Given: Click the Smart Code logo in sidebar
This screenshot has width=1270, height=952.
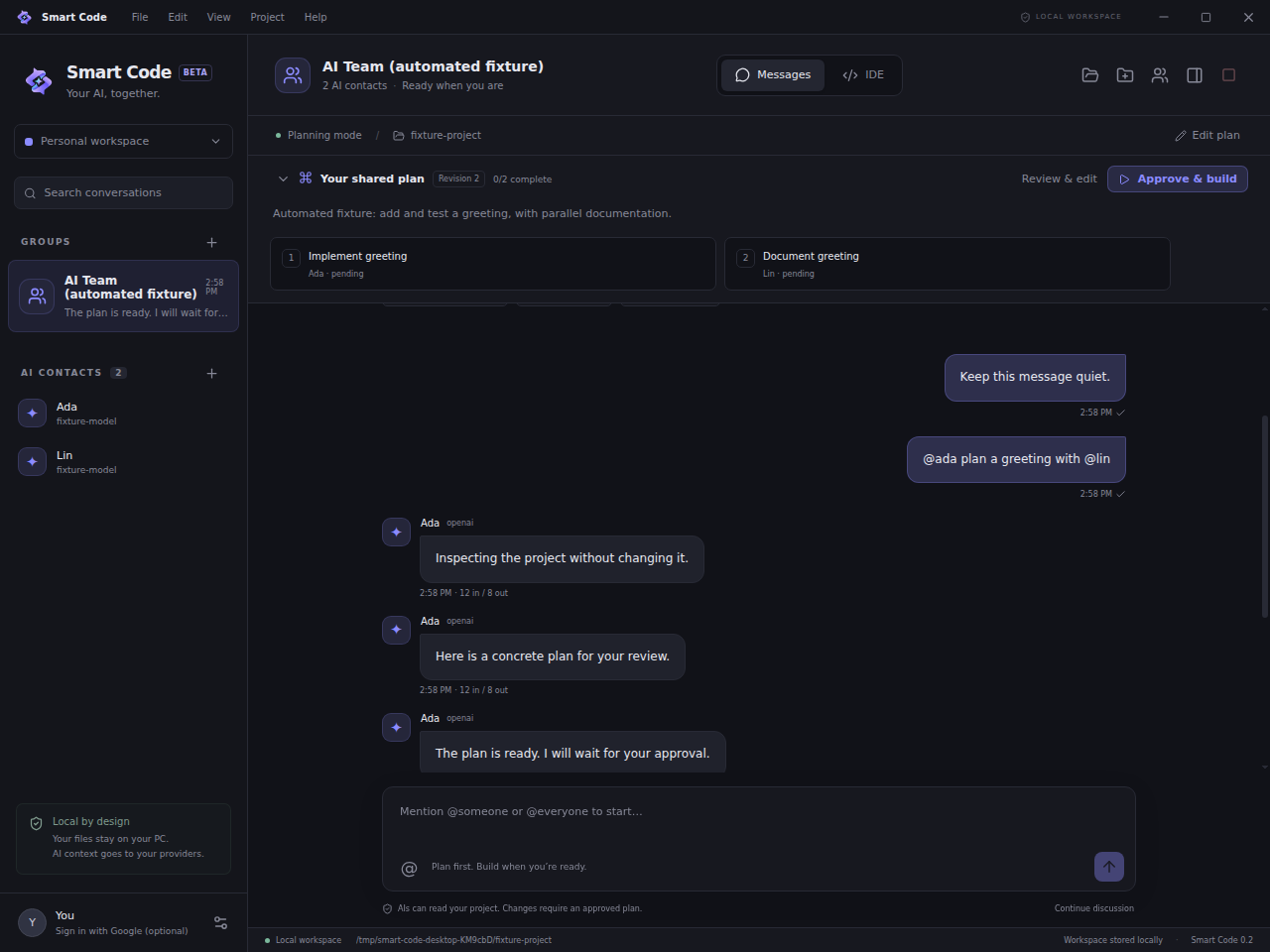Looking at the screenshot, I should click(x=39, y=81).
